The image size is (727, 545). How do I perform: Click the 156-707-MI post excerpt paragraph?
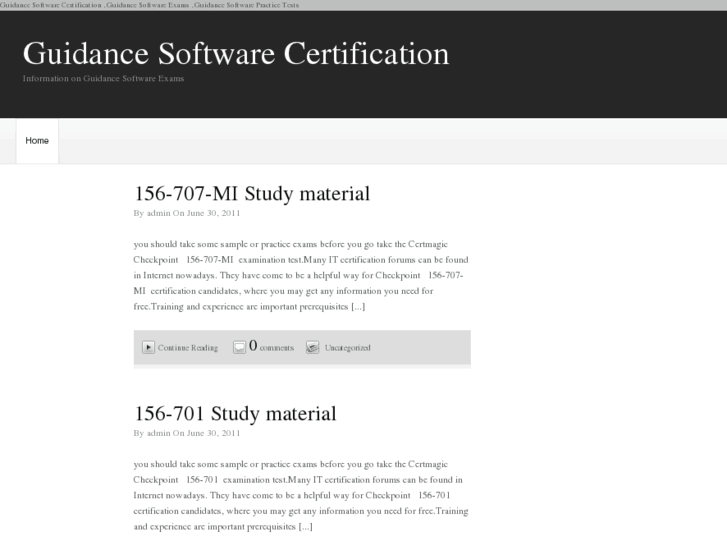301,276
